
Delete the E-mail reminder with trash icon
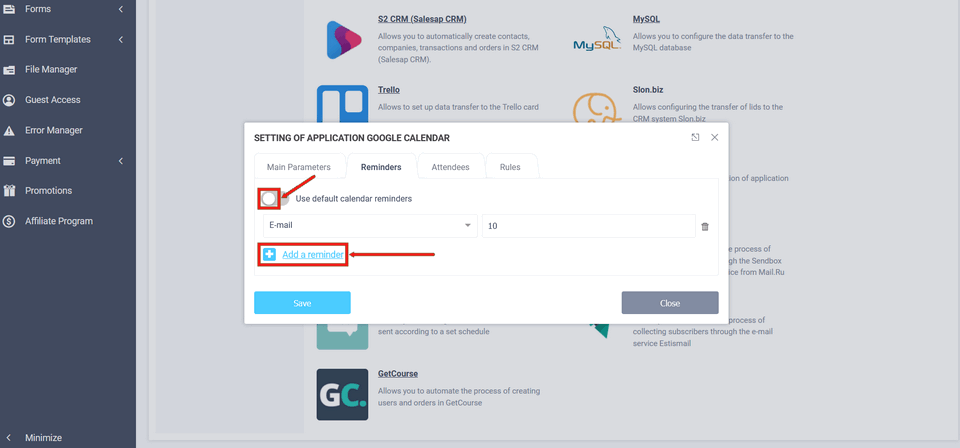click(705, 227)
